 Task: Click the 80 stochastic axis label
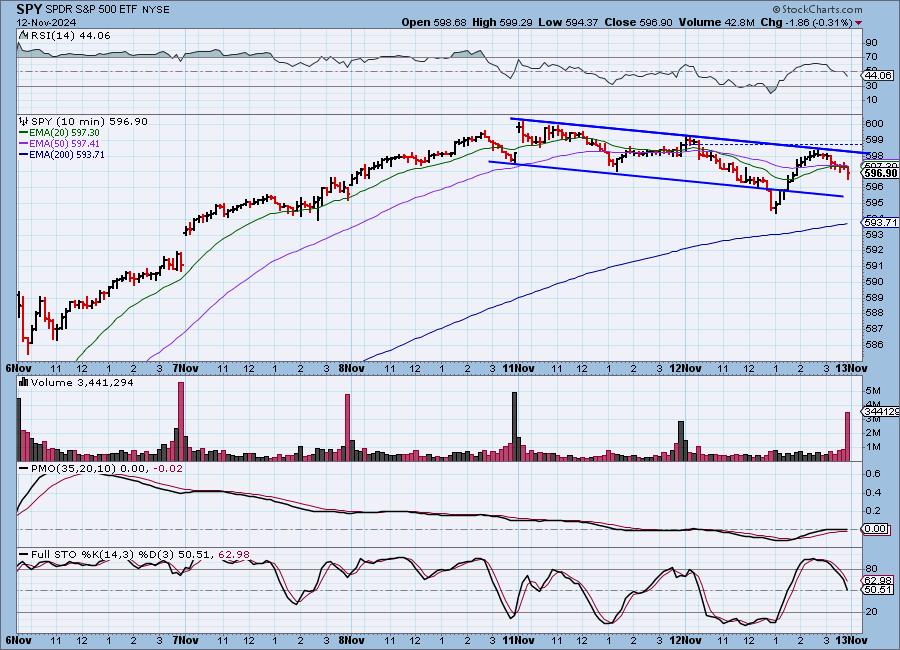pos(871,569)
